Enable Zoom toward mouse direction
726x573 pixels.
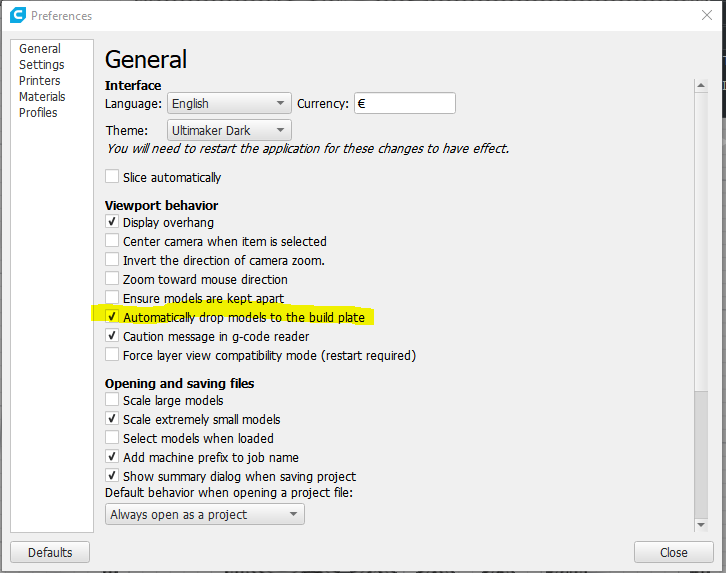click(x=112, y=278)
